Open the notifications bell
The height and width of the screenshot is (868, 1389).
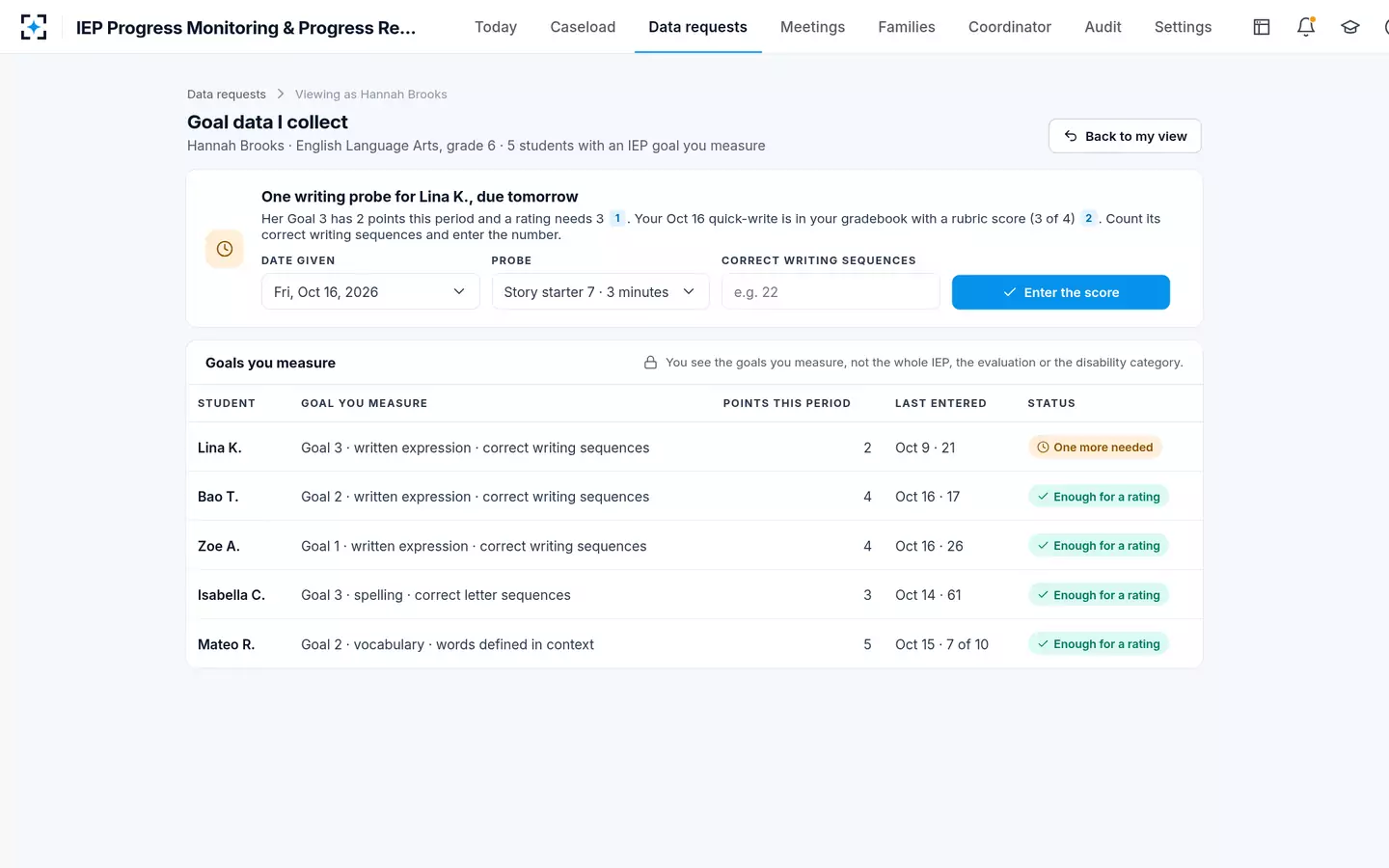pos(1306,27)
